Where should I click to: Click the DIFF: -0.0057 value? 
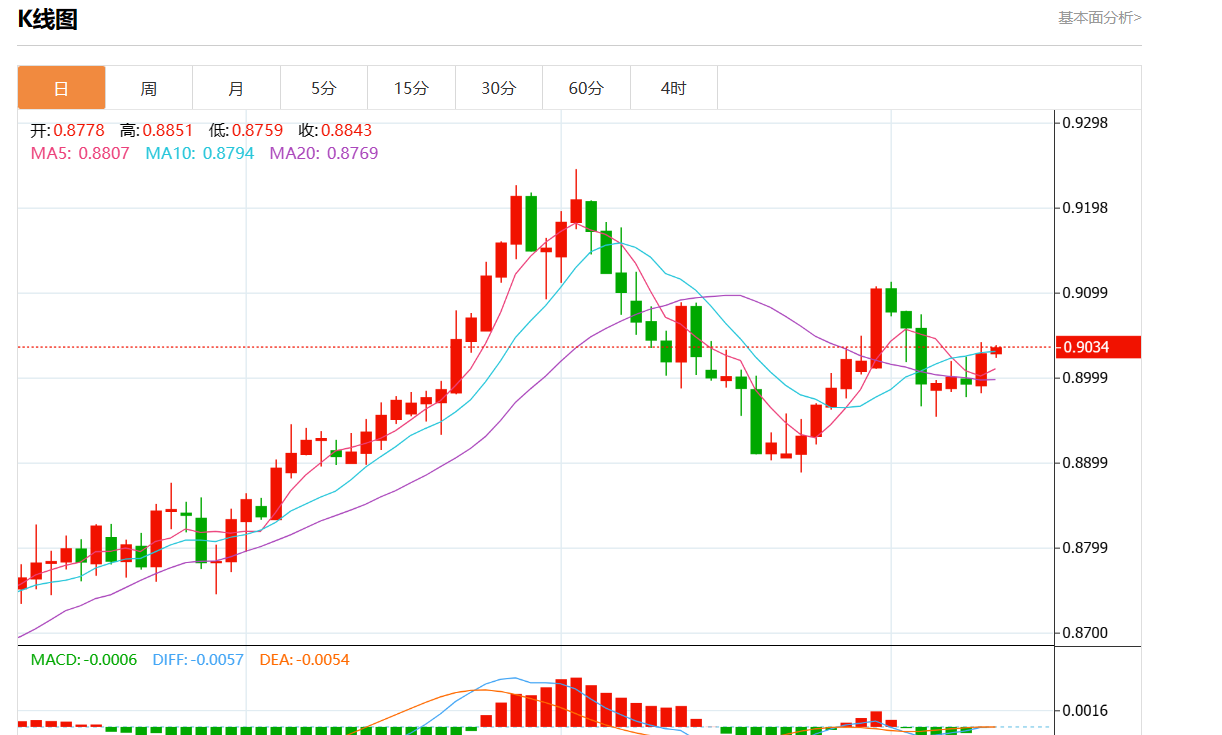tap(198, 660)
